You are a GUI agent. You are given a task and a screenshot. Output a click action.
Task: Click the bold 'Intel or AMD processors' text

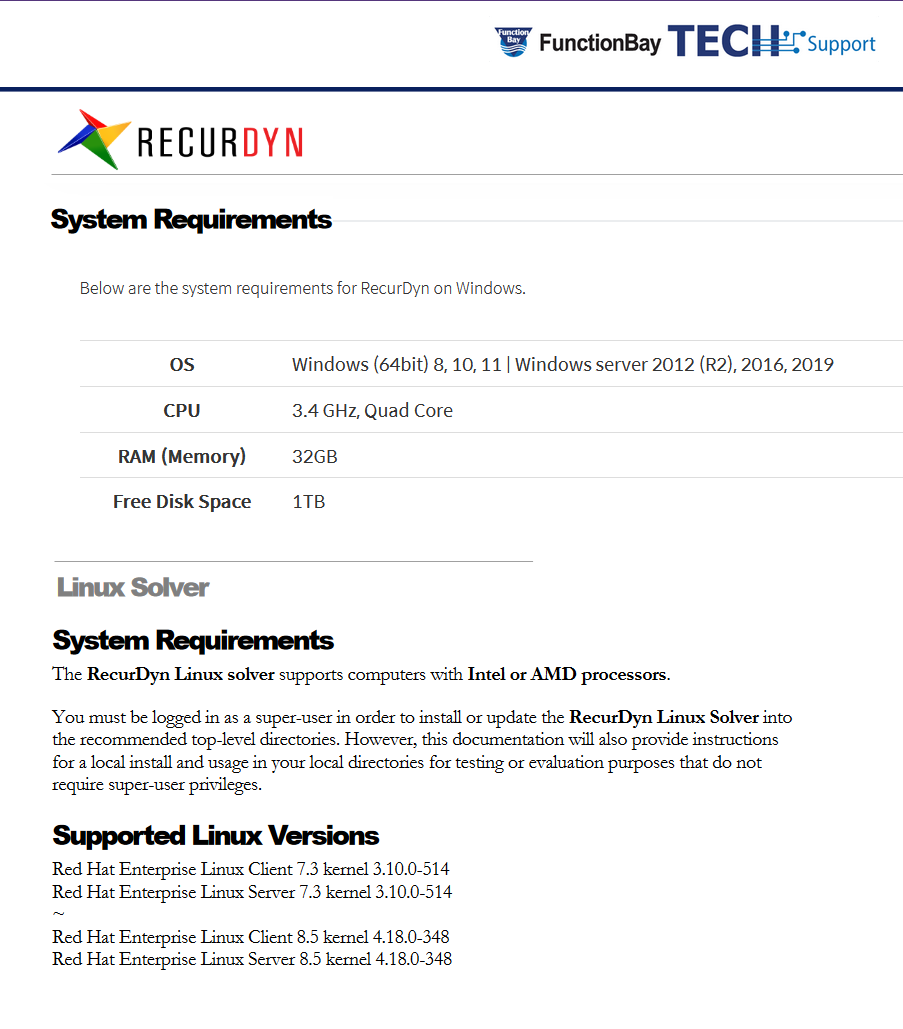coord(567,674)
